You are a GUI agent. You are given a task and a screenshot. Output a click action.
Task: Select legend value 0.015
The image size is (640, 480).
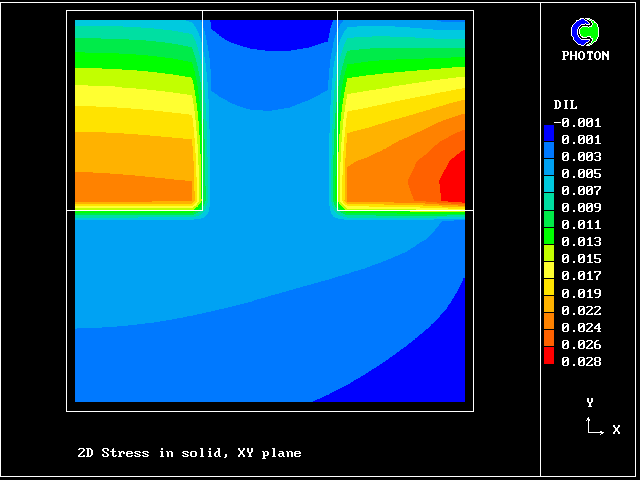[x=581, y=259]
